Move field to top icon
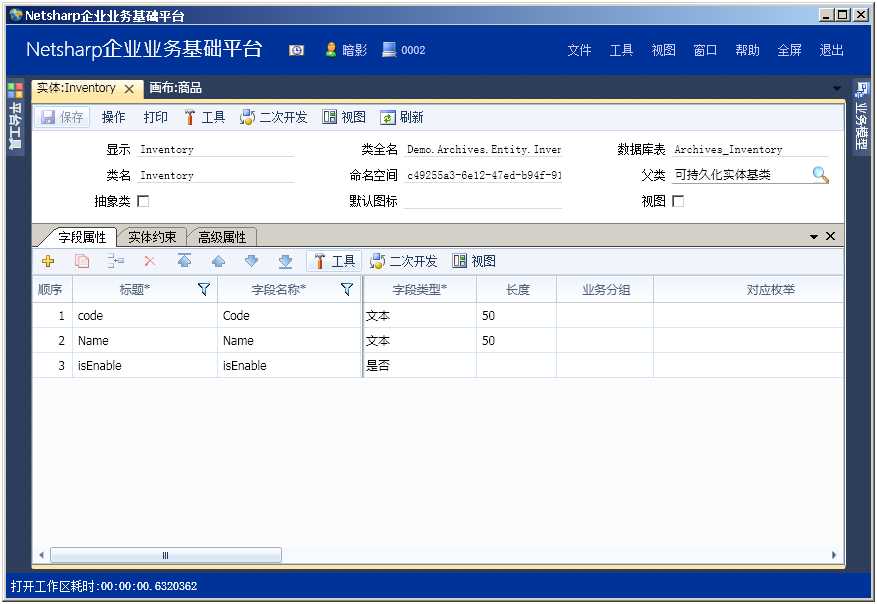 coord(184,261)
